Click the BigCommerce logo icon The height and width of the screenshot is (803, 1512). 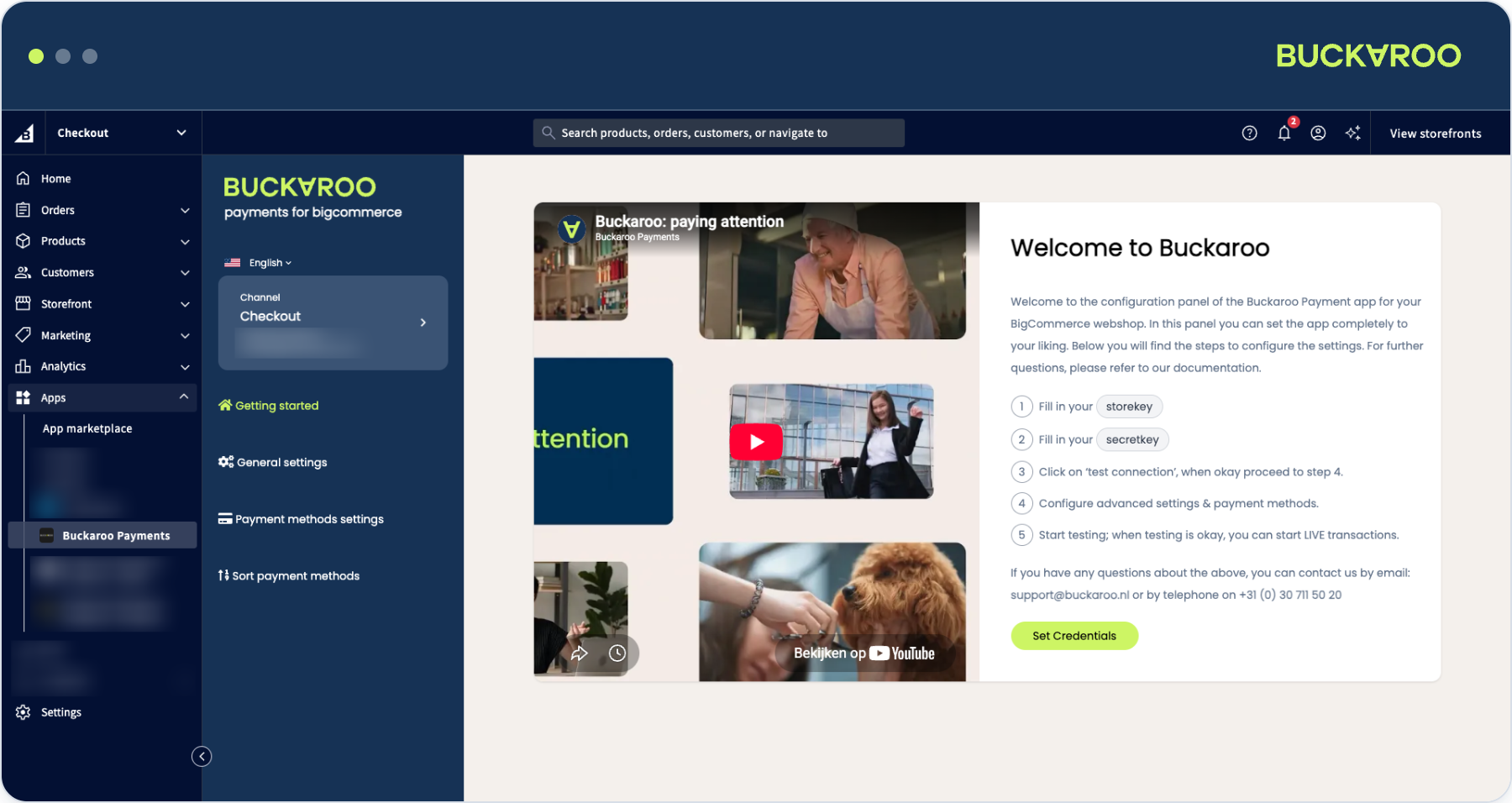coord(24,133)
